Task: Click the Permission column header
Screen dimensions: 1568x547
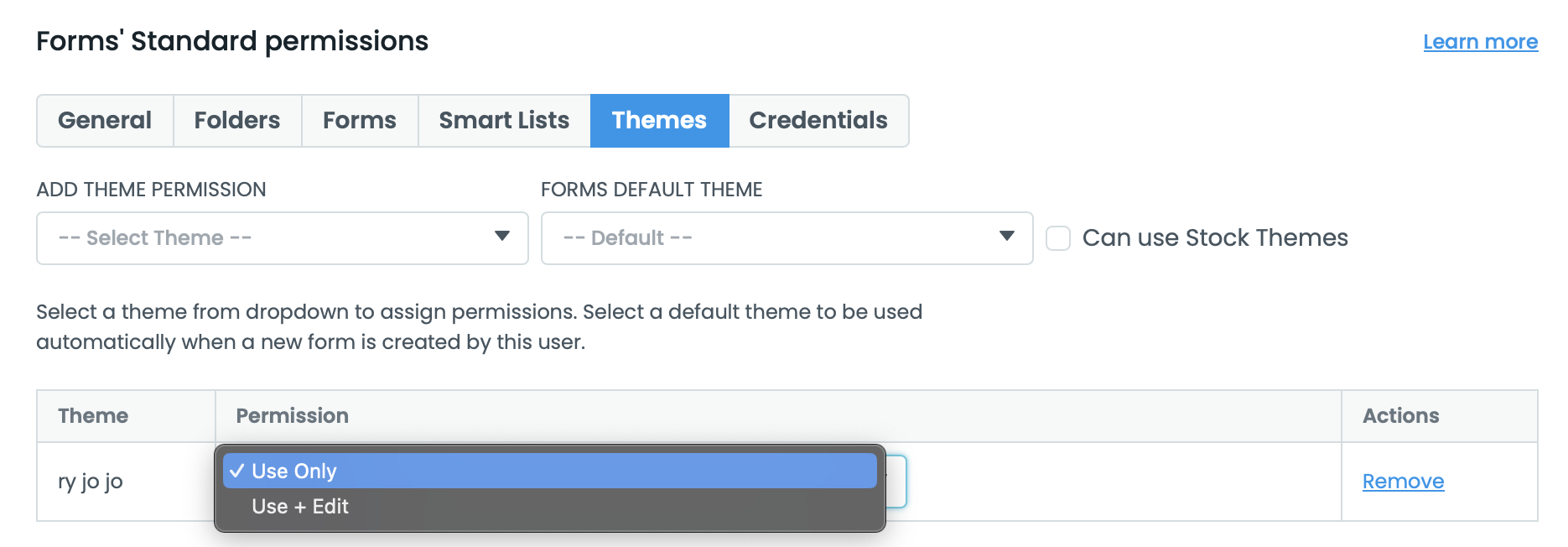Action: coord(291,415)
